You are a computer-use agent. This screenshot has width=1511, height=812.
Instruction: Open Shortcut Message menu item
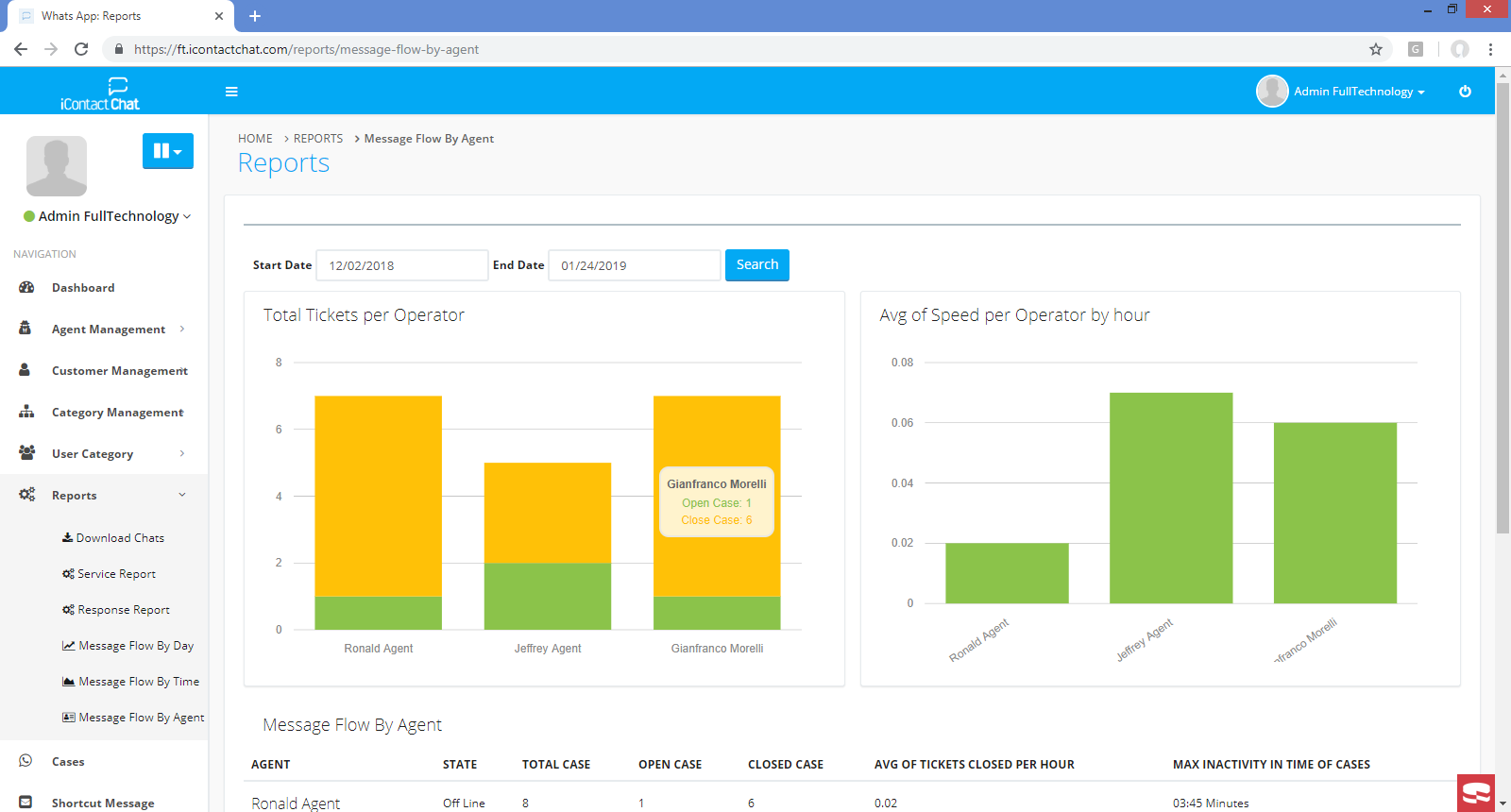(x=103, y=804)
